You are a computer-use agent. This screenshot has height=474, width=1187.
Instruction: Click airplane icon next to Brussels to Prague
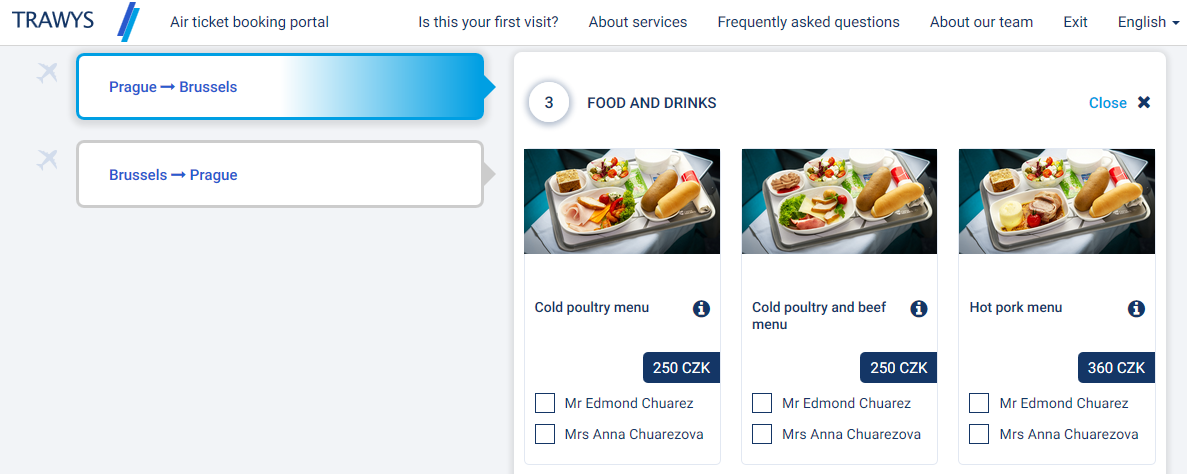pos(47,159)
